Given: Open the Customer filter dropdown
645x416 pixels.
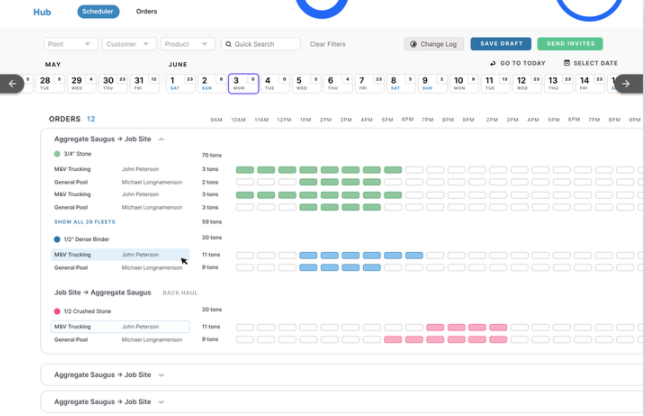Looking at the screenshot, I should pyautogui.click(x=129, y=44).
